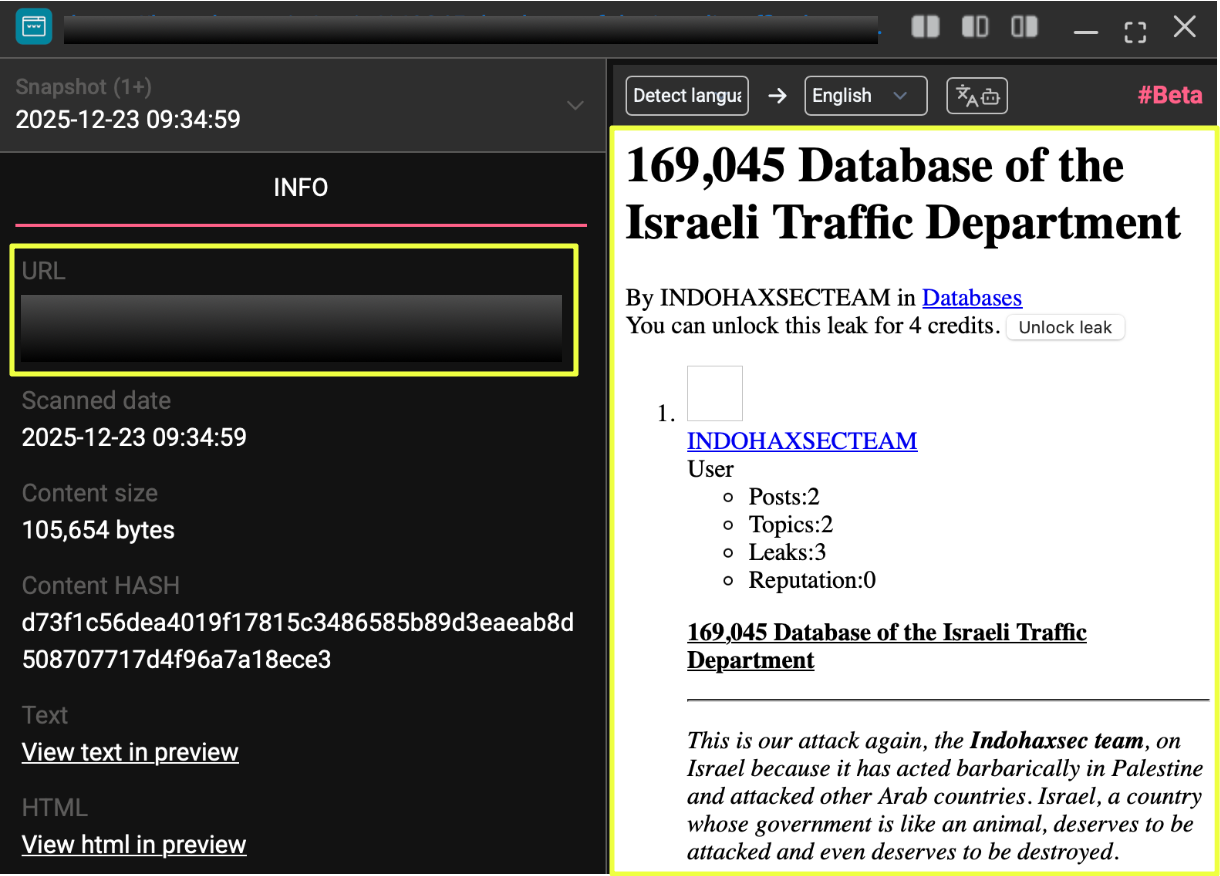Click the arrow between language selectors
This screenshot has height=876, width=1220.
coord(777,96)
